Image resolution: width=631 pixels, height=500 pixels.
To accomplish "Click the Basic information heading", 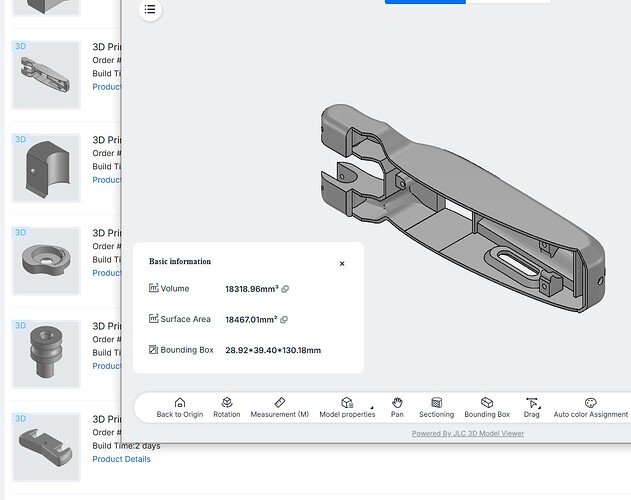I will click(180, 261).
